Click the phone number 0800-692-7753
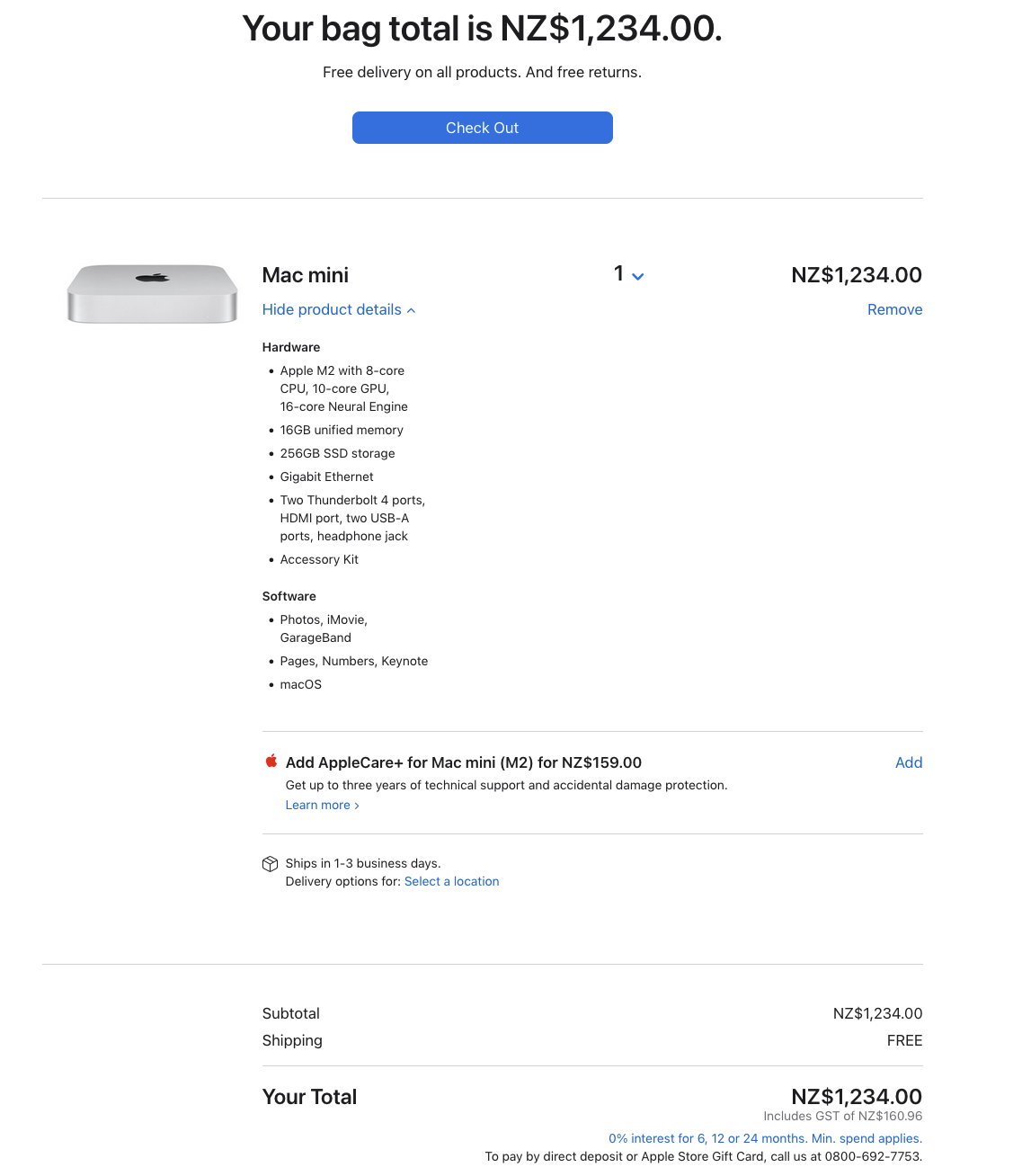The image size is (1013, 1176). (873, 1156)
